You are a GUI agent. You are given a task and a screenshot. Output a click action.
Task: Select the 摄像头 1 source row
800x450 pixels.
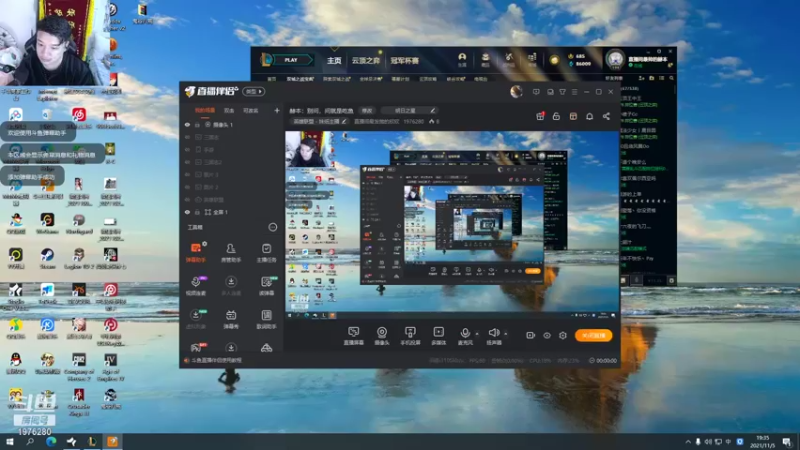pyautogui.click(x=232, y=124)
